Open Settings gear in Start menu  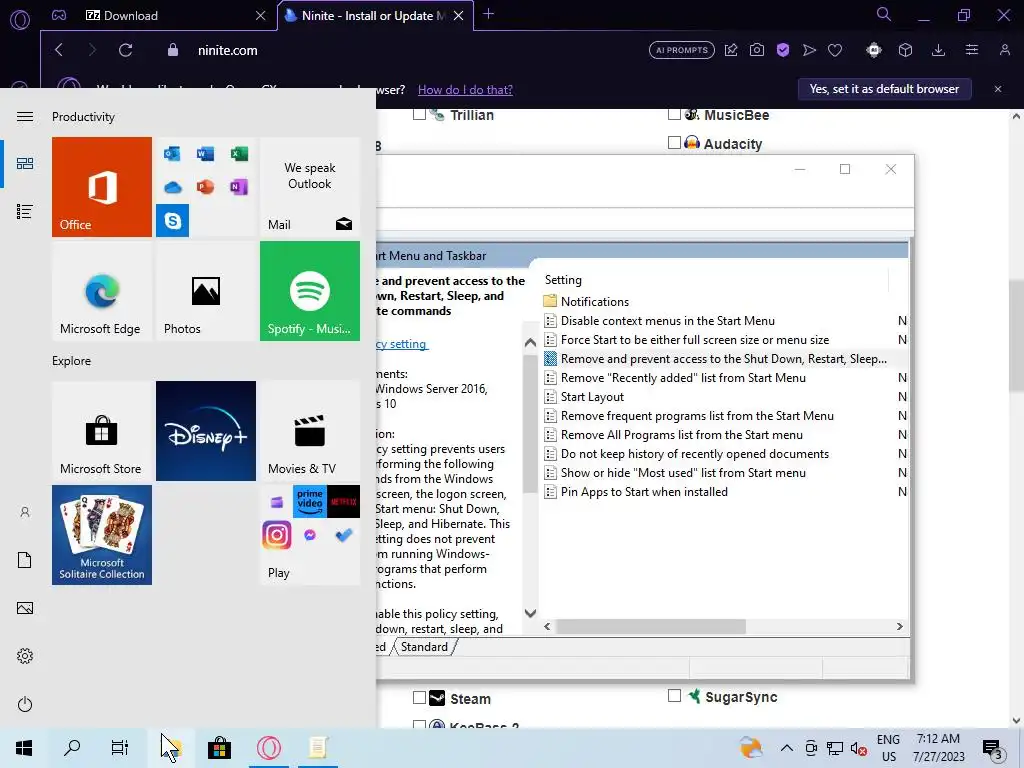point(25,656)
